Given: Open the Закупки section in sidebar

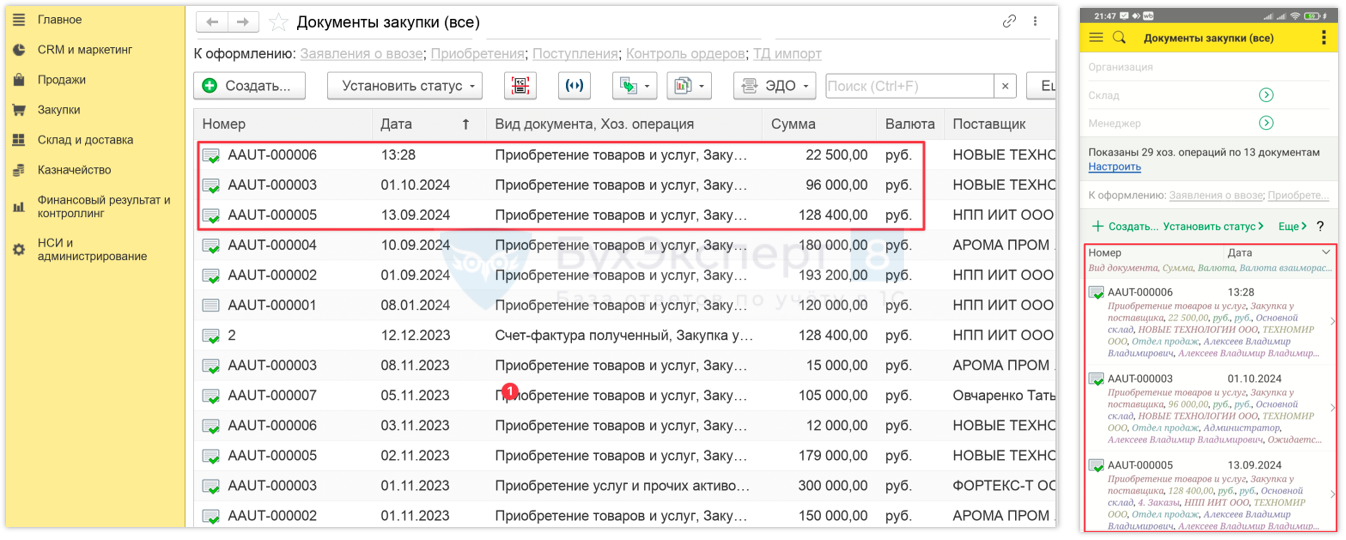Looking at the screenshot, I should [x=59, y=110].
